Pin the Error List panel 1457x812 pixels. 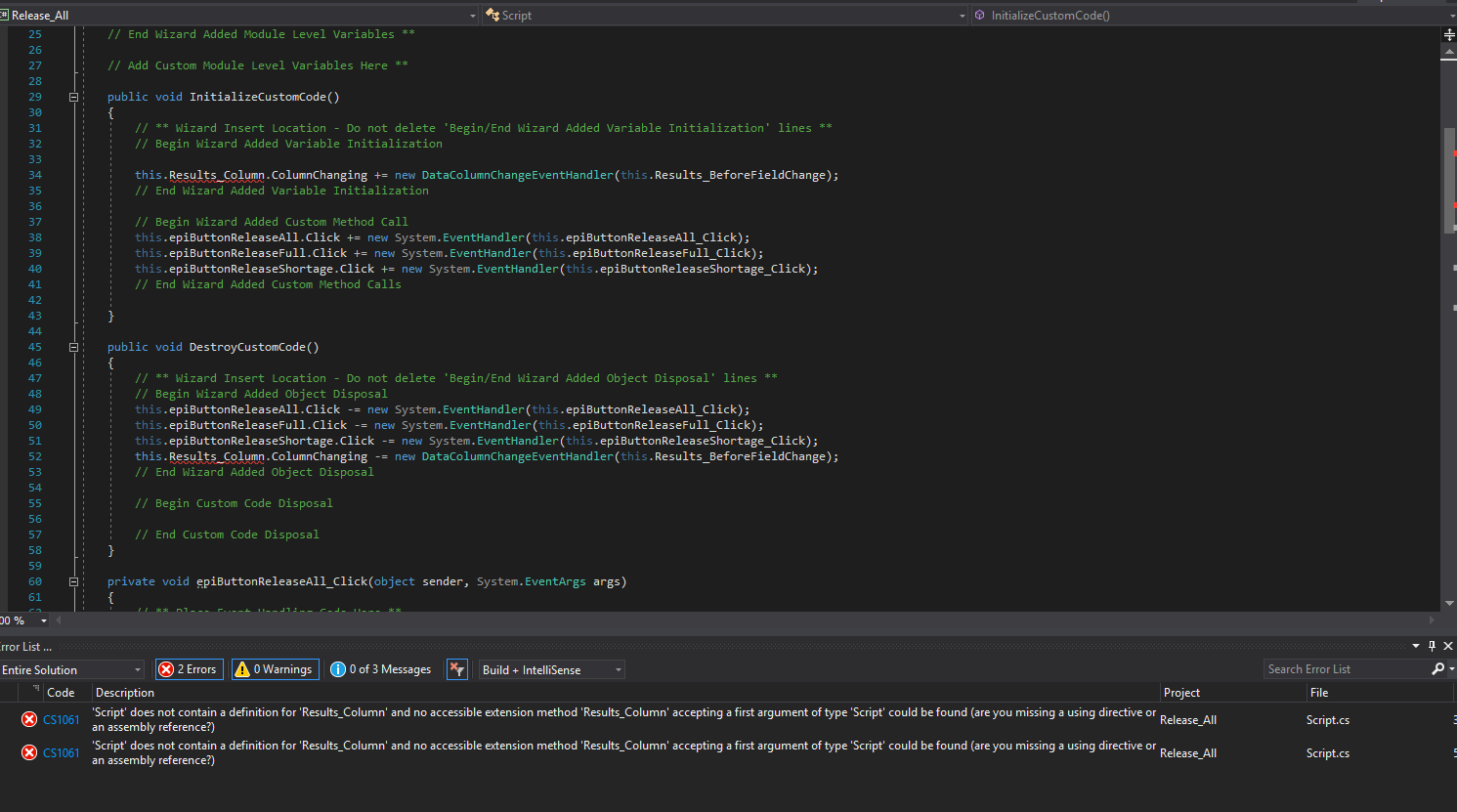pyautogui.click(x=1433, y=646)
